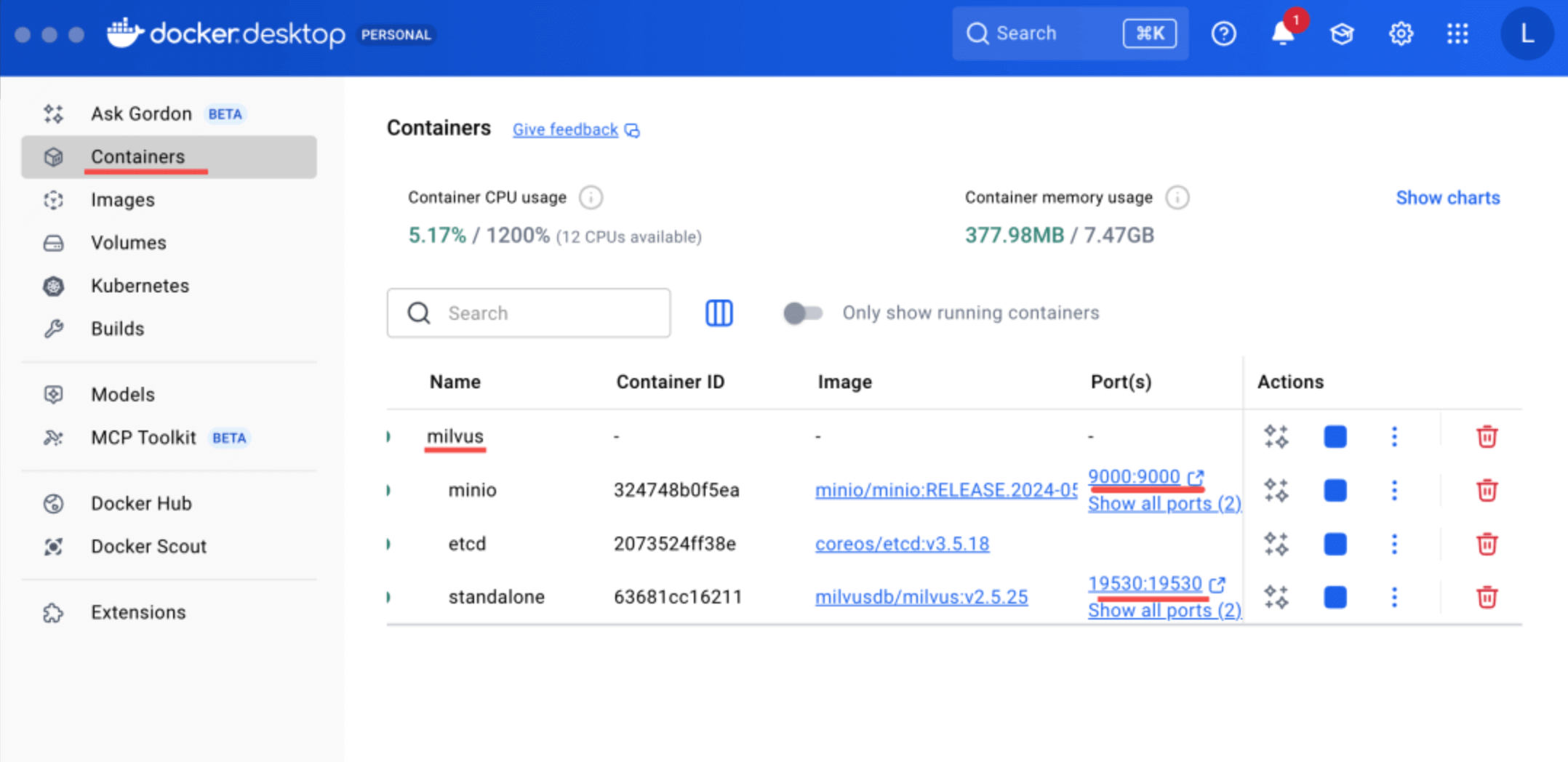The image size is (1568, 762).
Task: Toggle Only show running containers switch
Action: tap(803, 313)
